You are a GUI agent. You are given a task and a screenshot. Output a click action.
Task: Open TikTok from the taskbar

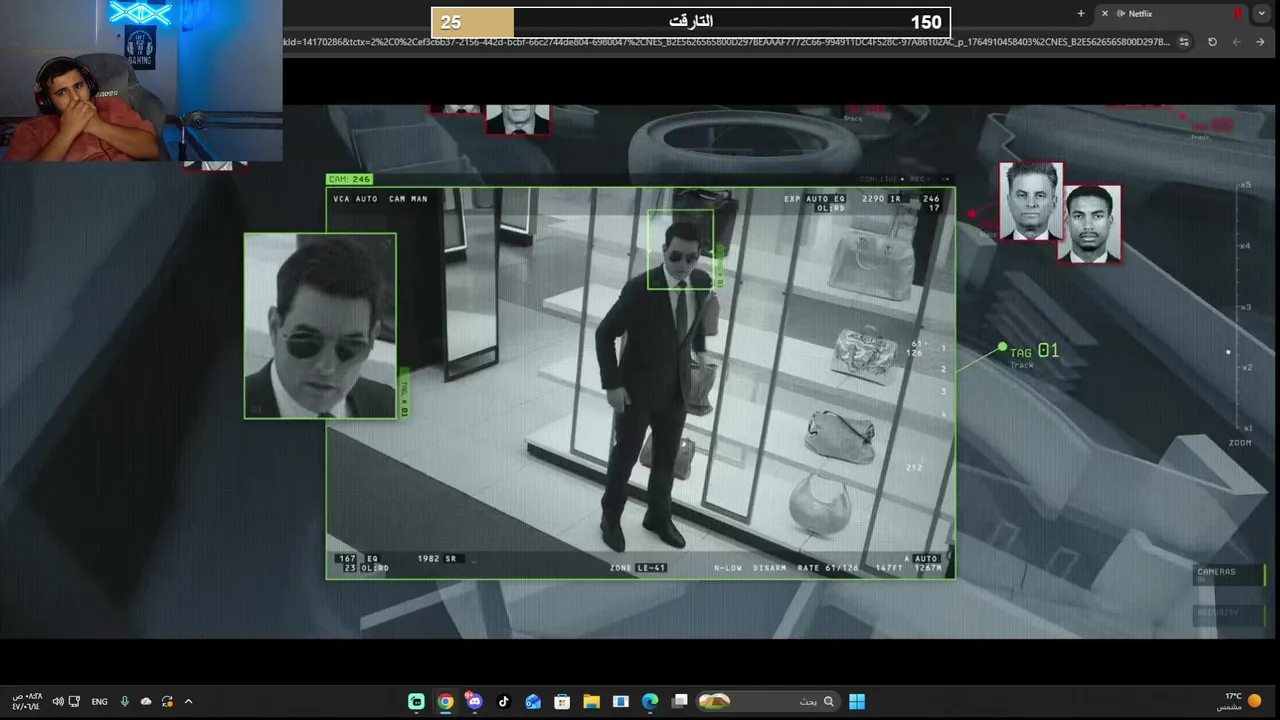[x=504, y=701]
